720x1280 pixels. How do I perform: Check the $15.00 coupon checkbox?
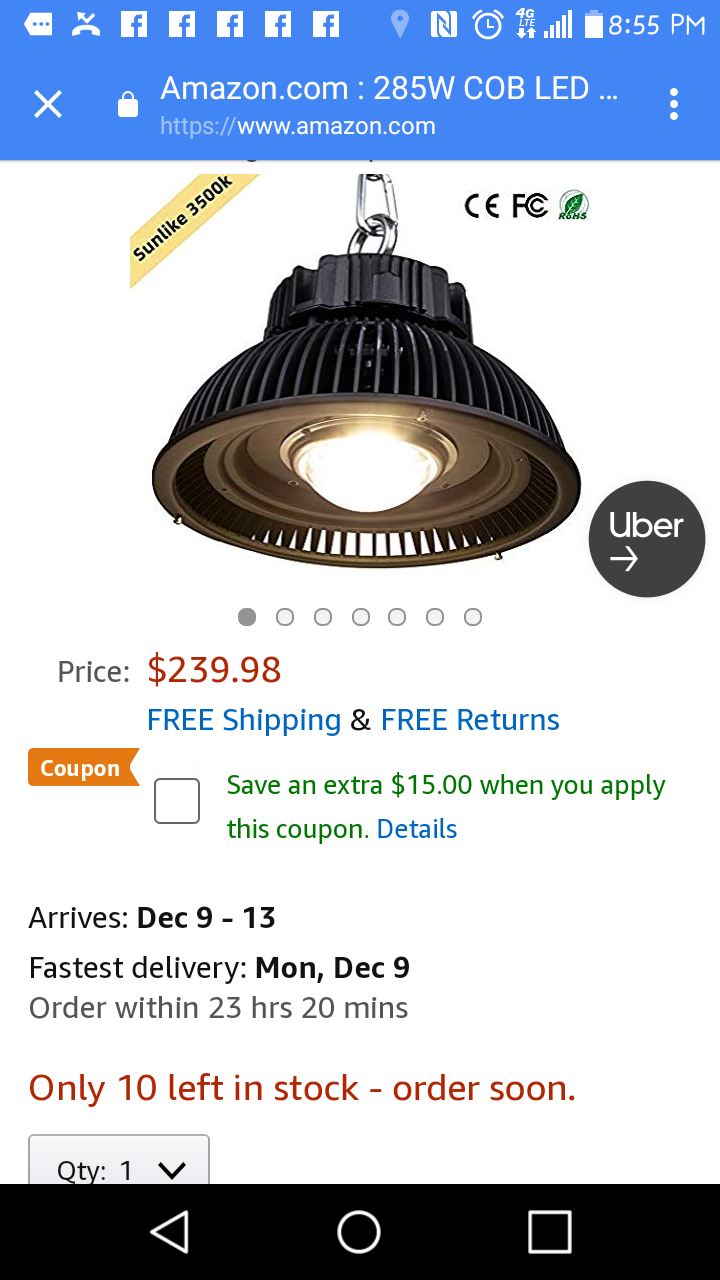177,801
